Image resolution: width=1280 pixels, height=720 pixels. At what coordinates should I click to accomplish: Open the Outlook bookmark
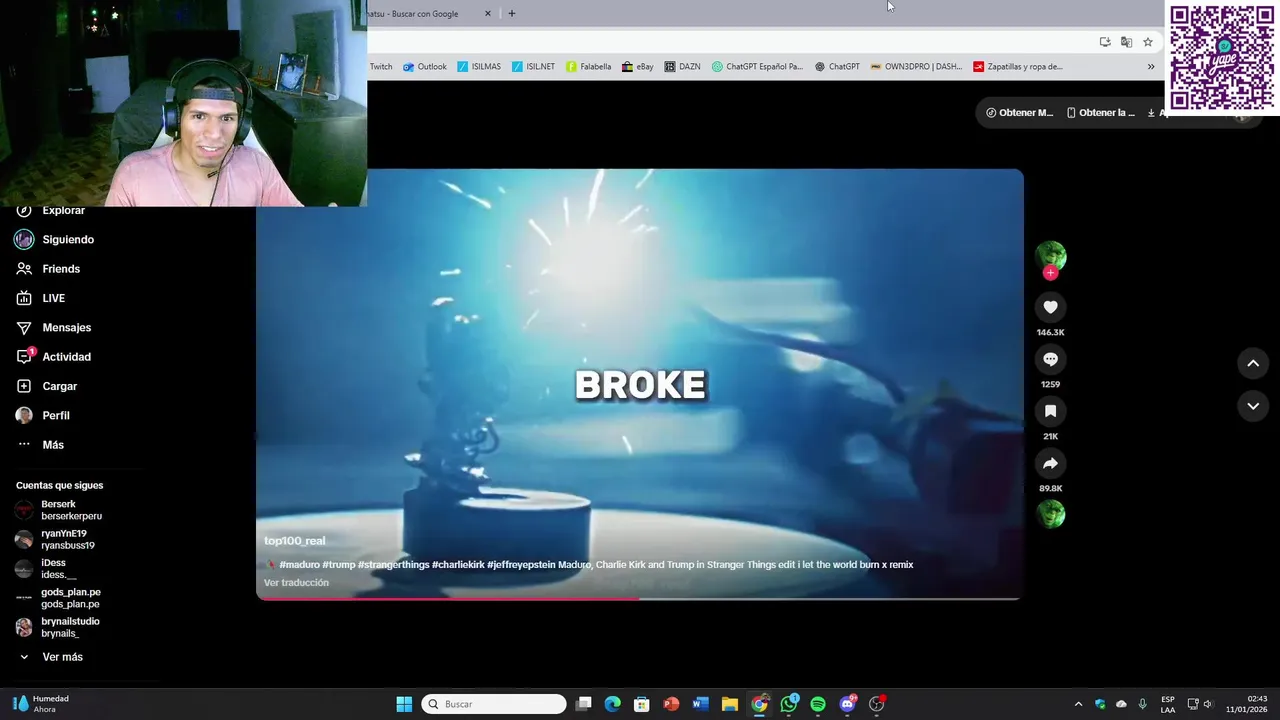click(x=425, y=67)
